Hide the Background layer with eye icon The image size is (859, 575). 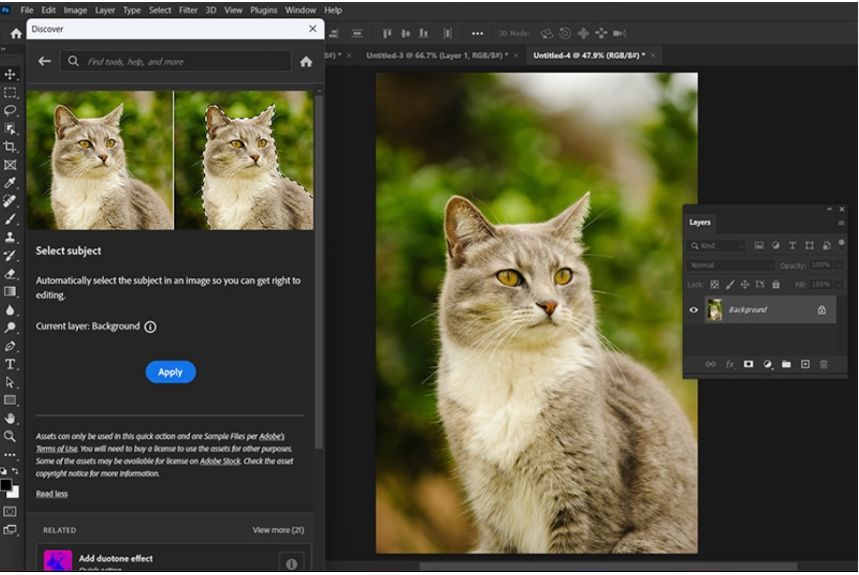tap(694, 310)
